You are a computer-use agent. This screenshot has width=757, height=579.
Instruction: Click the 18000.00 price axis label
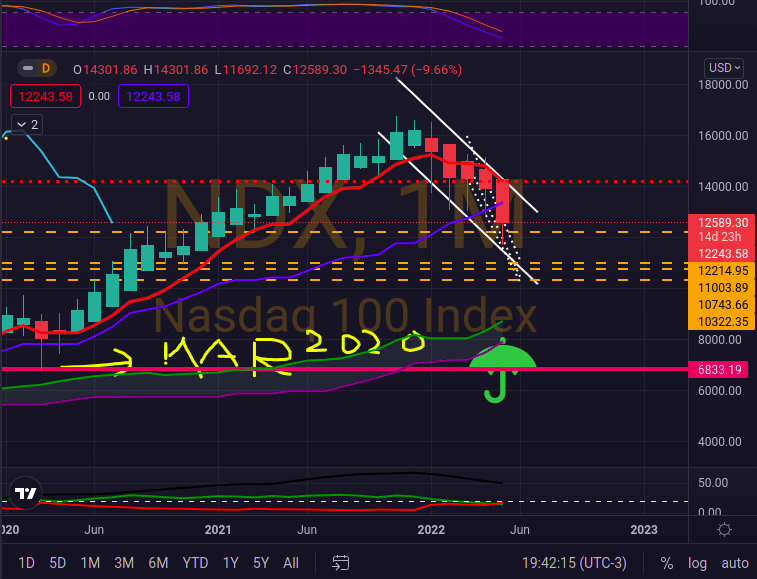click(723, 85)
